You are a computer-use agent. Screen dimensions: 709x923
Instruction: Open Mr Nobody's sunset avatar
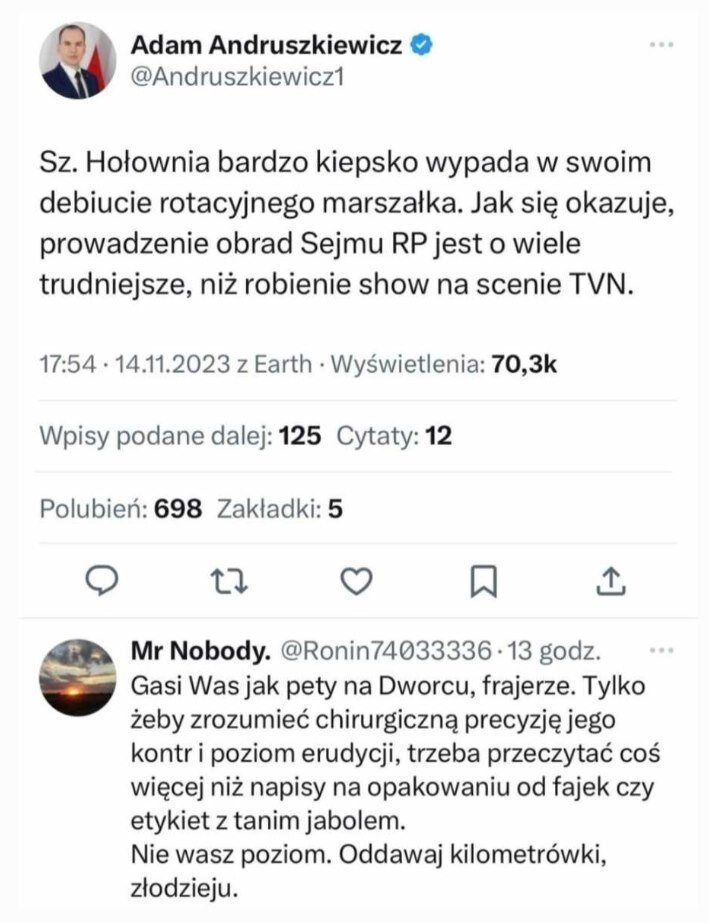[77, 678]
